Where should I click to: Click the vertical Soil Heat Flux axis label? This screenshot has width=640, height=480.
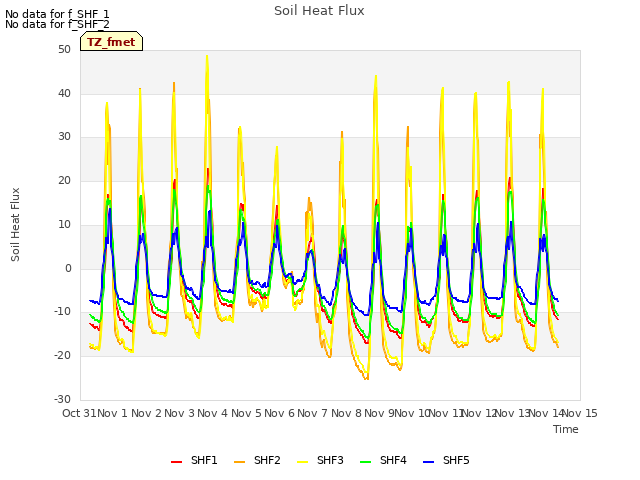pos(15,224)
